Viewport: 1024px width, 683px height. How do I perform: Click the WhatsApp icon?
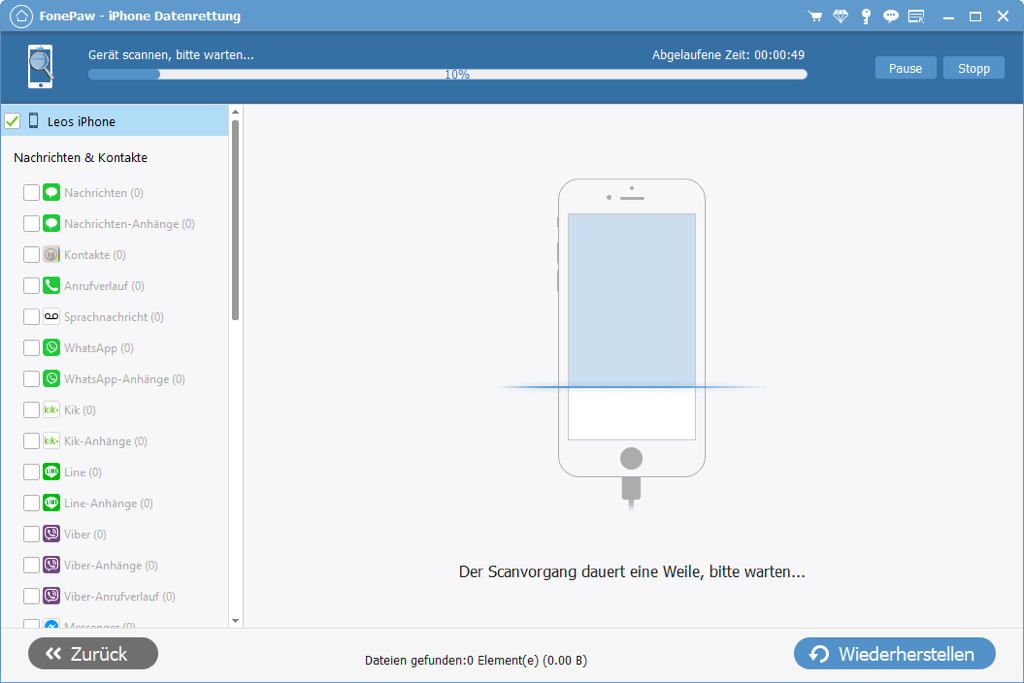[52, 347]
